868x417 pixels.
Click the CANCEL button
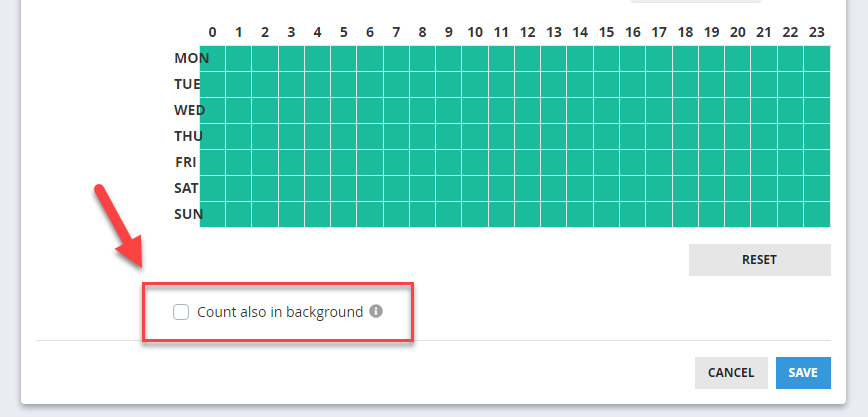click(x=731, y=373)
